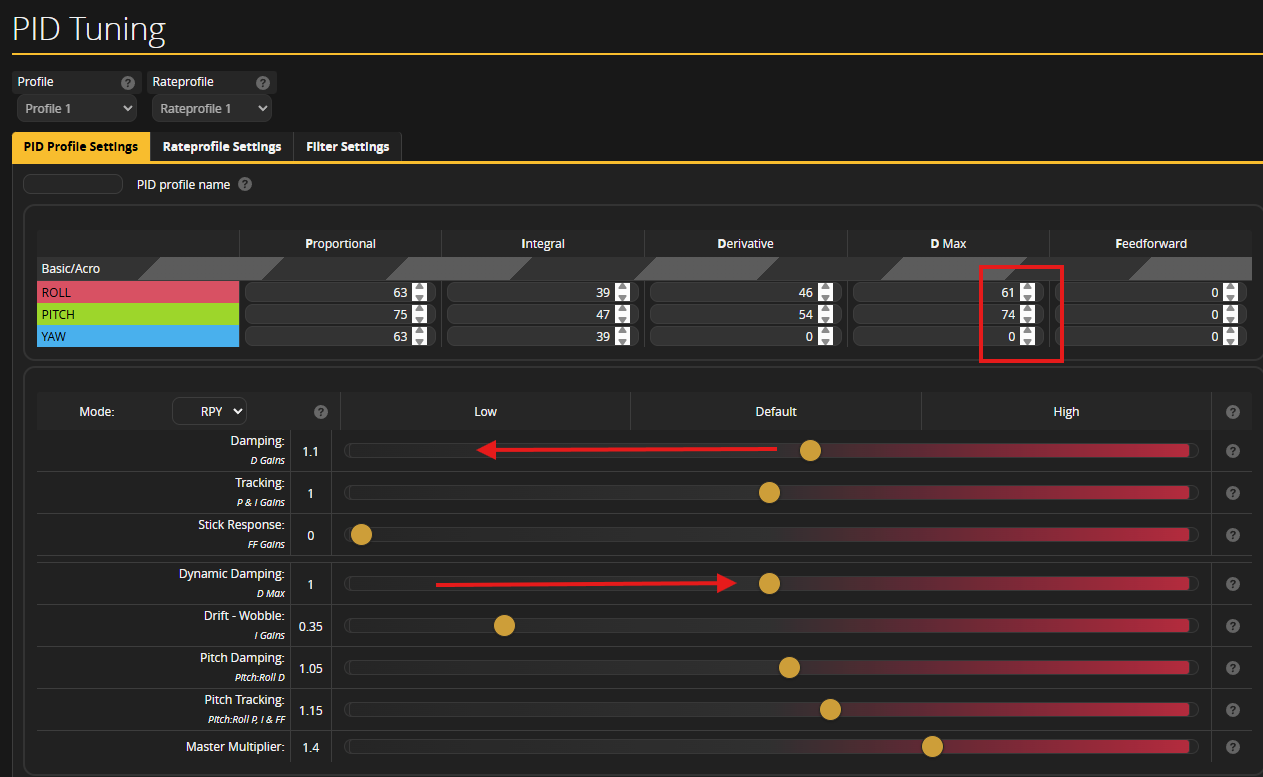The image size is (1263, 777).
Task: Click the PID profile name input field
Action: [x=73, y=184]
